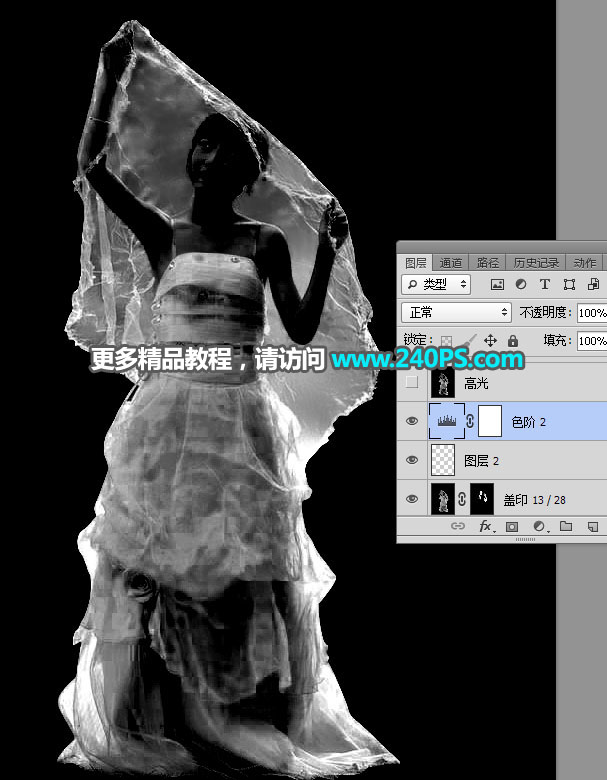Select the black layer mask of 盖印 layer
Screen dimensions: 607x780
(482, 498)
